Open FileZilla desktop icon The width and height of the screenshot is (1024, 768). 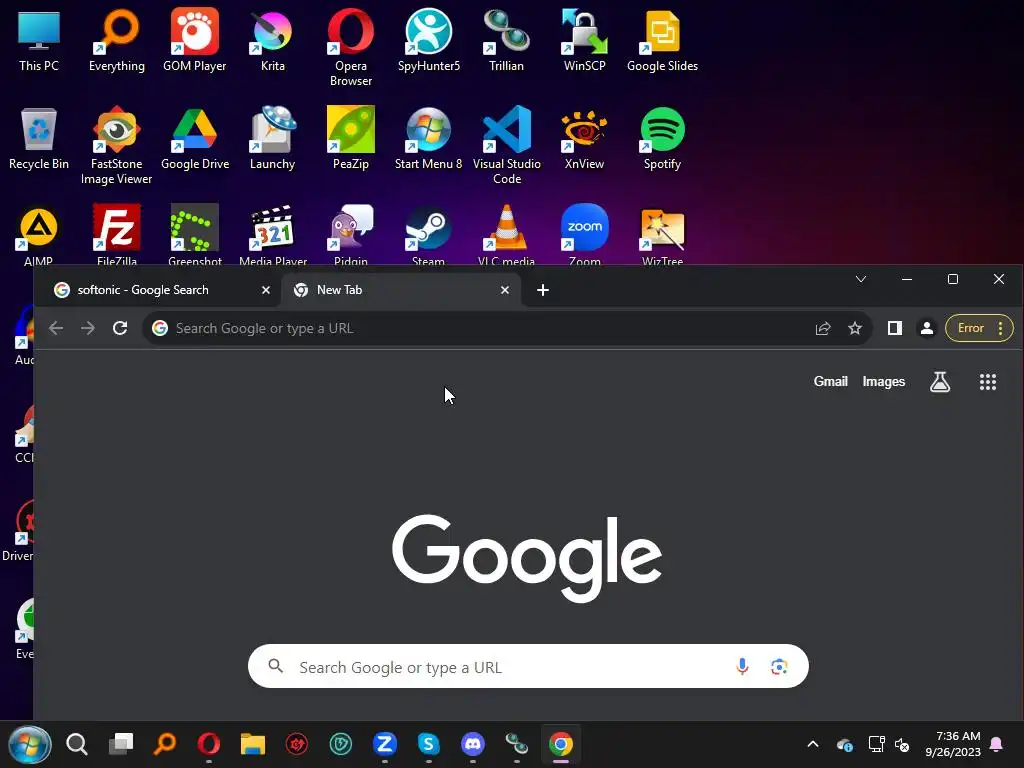[x=117, y=234]
